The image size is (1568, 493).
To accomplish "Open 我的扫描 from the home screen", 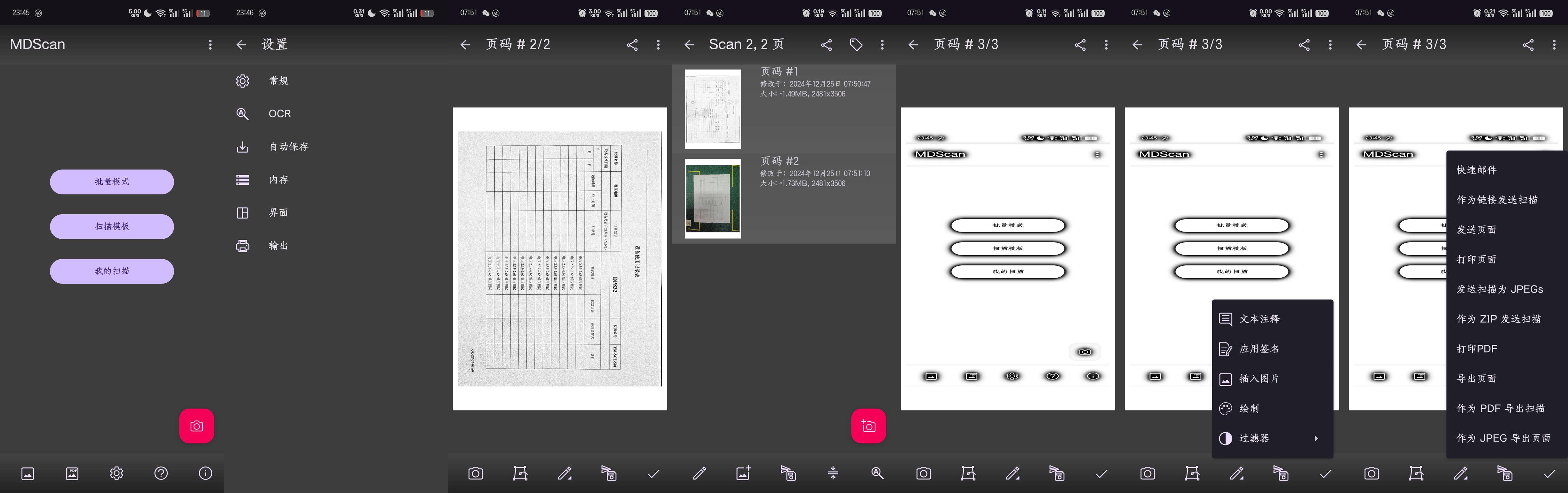I will (x=112, y=271).
